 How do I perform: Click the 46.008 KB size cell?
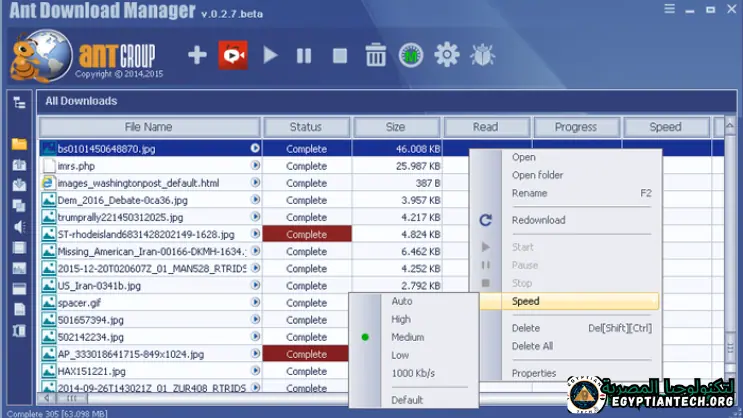(397, 149)
